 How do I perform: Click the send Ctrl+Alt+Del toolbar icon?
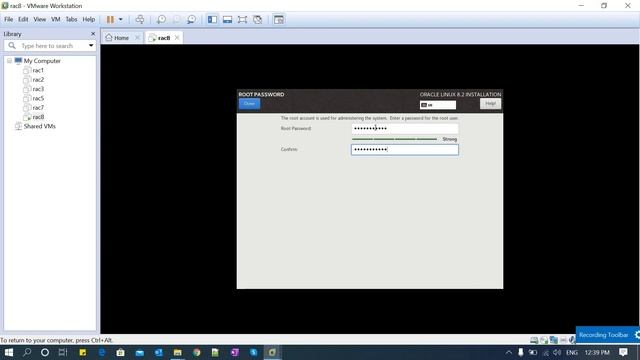[x=140, y=20]
